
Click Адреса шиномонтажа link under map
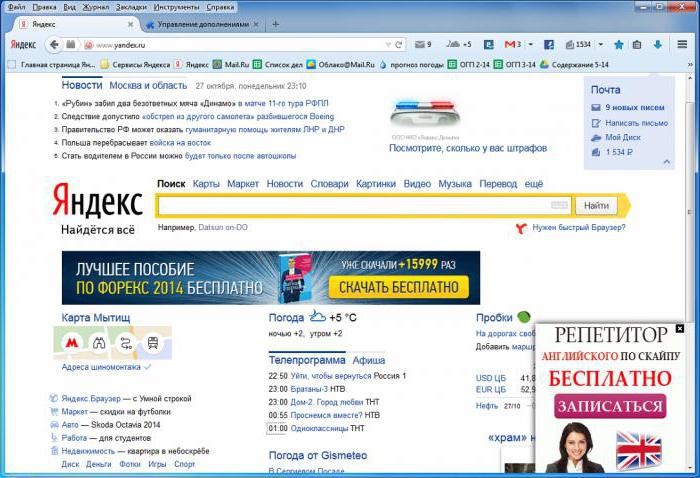click(x=101, y=367)
